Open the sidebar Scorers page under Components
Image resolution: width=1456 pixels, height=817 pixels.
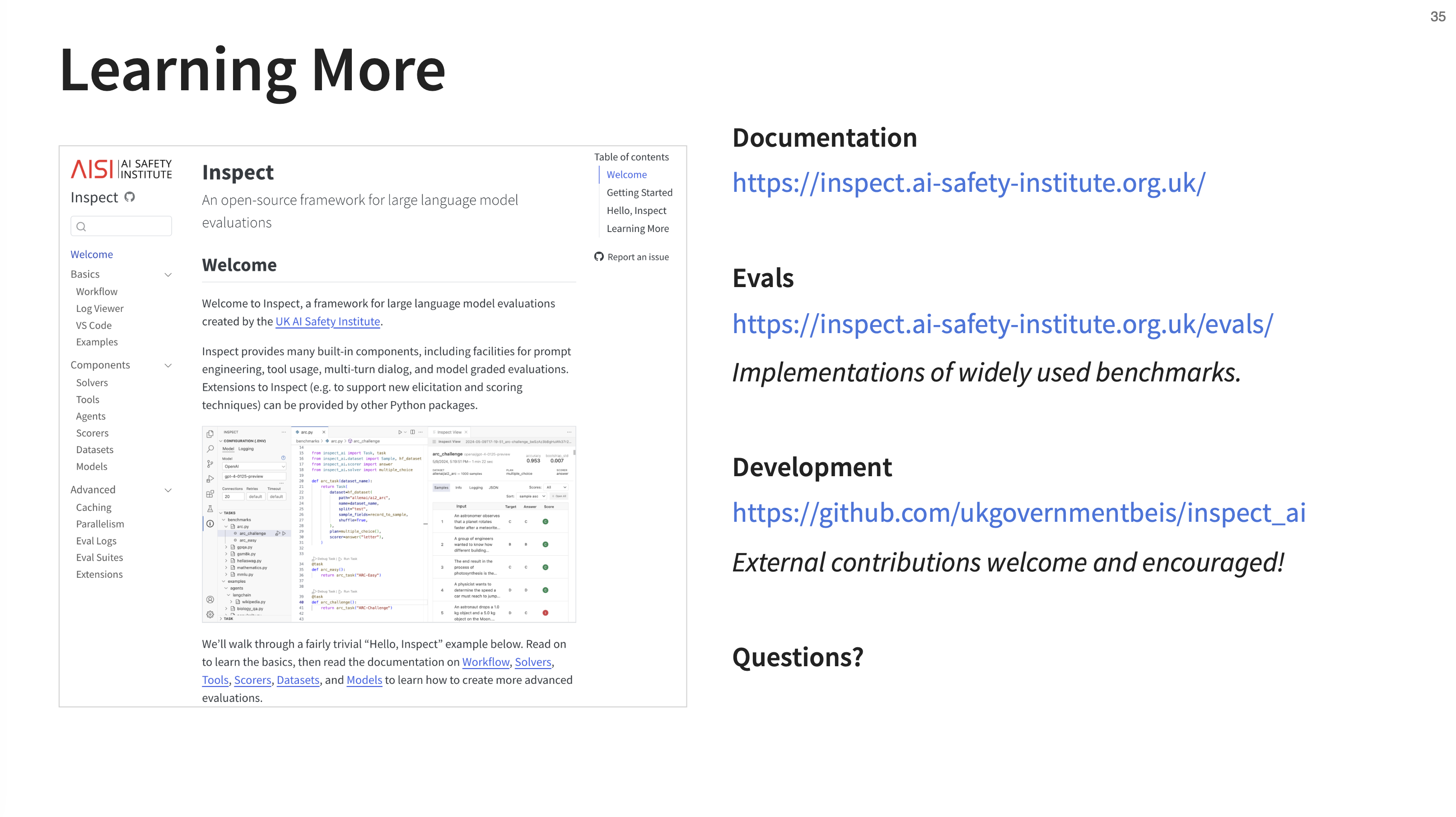pyautogui.click(x=92, y=433)
